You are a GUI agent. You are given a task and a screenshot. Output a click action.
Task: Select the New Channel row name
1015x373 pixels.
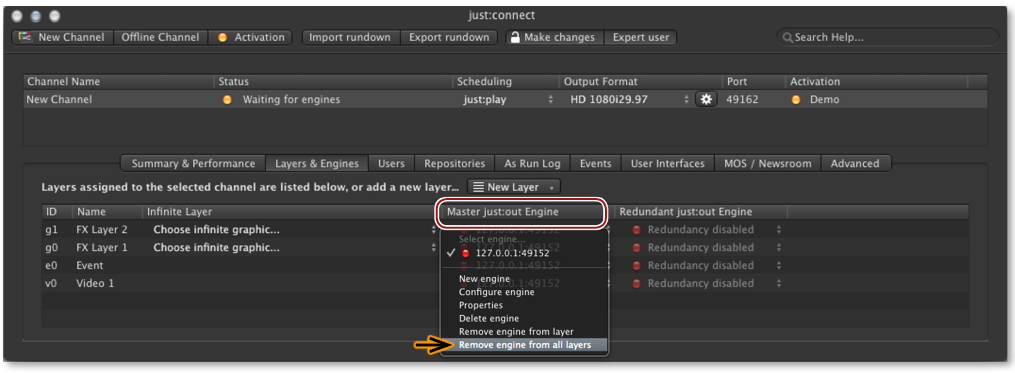coord(60,100)
